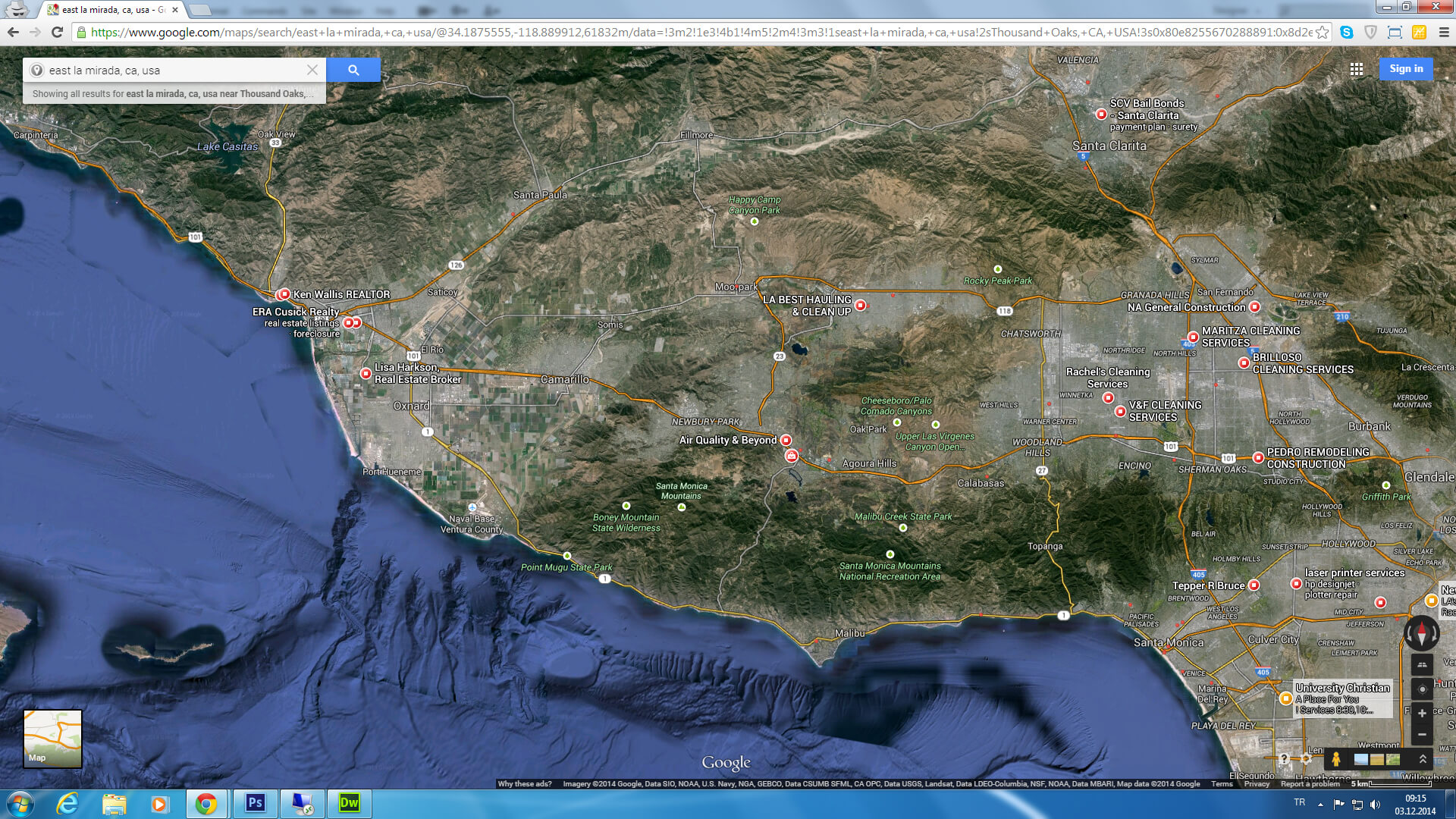The width and height of the screenshot is (1456, 819).
Task: Click the Sign in button
Action: click(x=1406, y=69)
